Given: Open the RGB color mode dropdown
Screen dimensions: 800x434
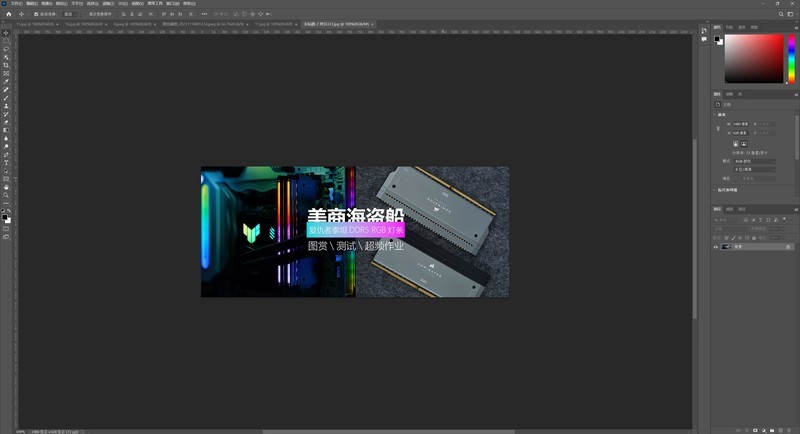Looking at the screenshot, I should [755, 161].
